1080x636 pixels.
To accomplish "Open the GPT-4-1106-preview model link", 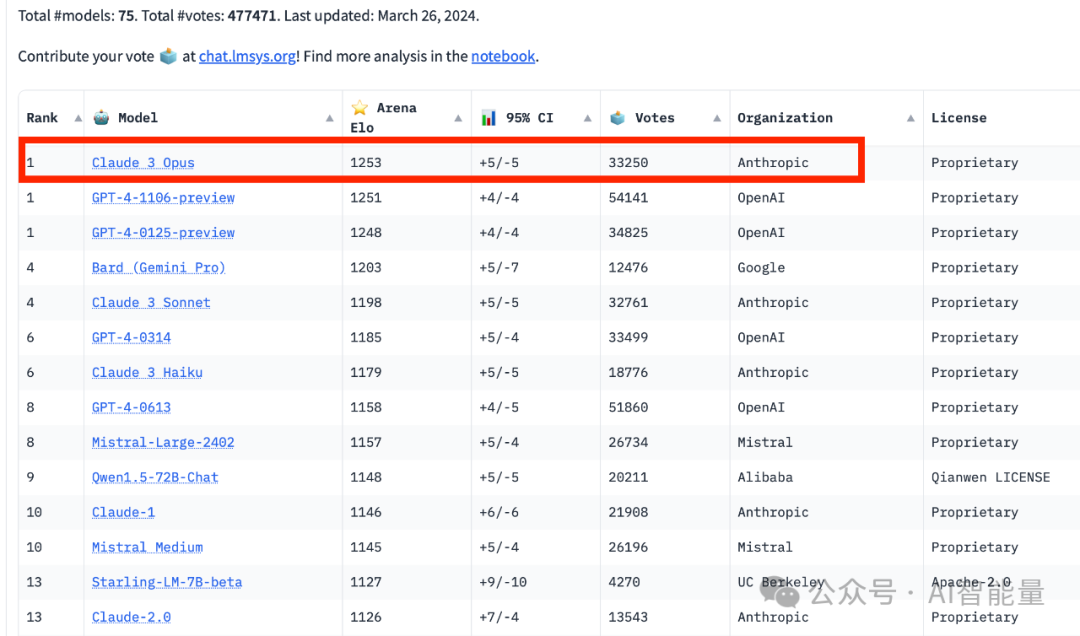I will [x=163, y=198].
